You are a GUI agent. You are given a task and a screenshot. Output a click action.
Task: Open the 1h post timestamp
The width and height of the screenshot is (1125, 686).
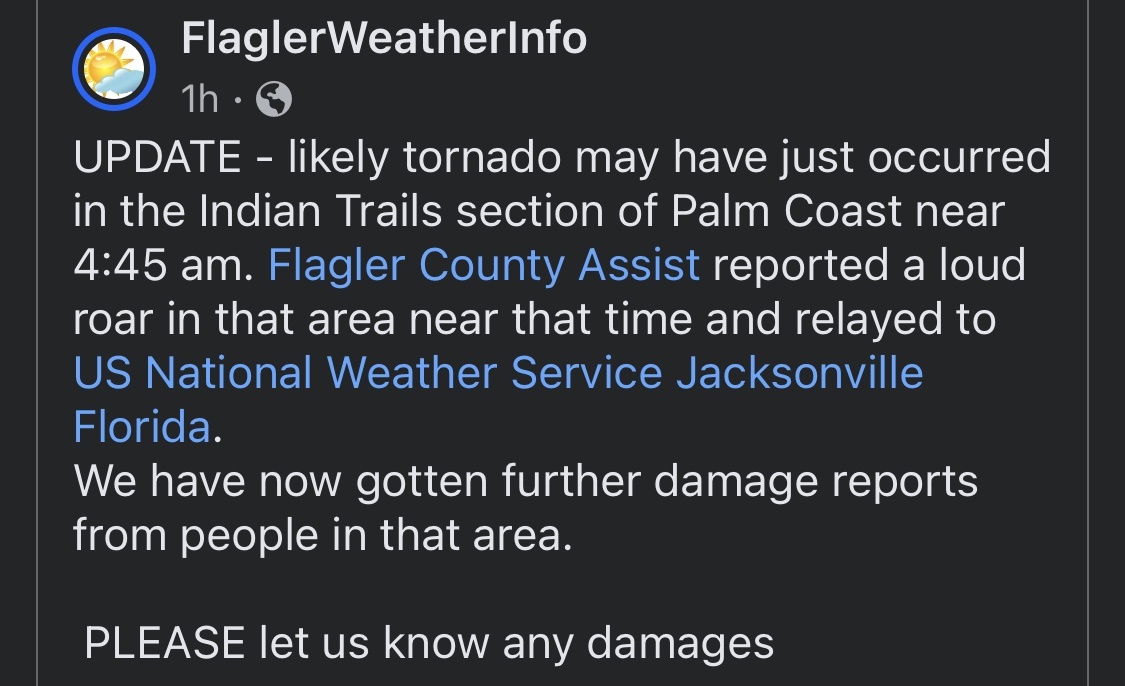coord(199,99)
